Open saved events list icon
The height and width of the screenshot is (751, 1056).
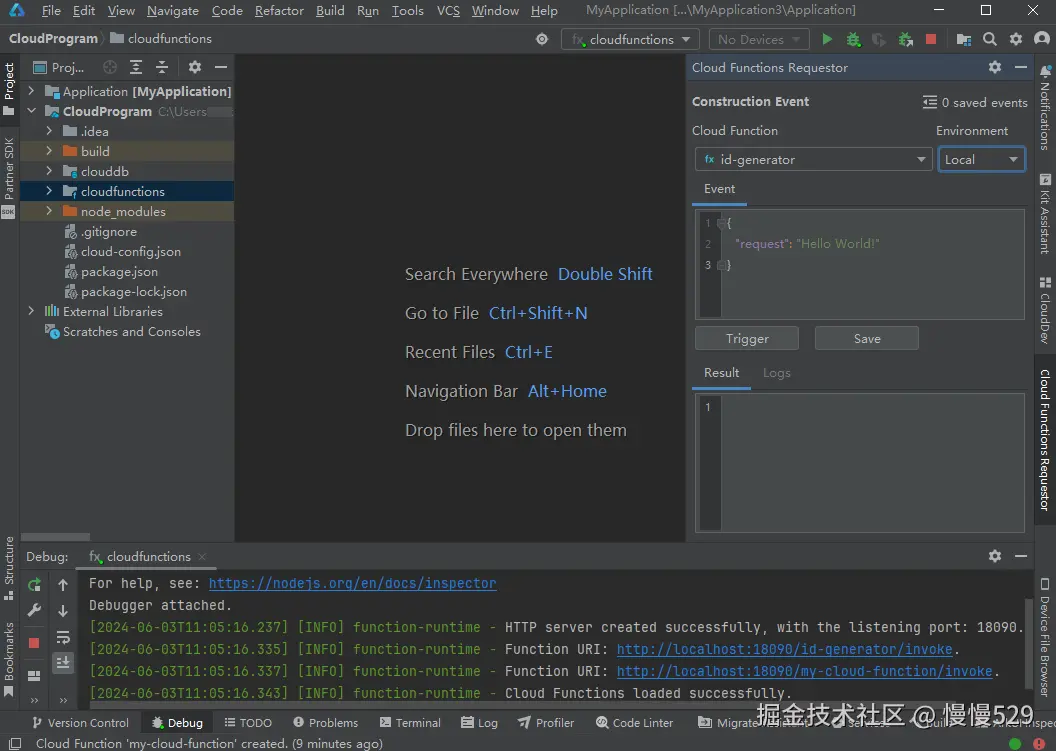point(929,102)
